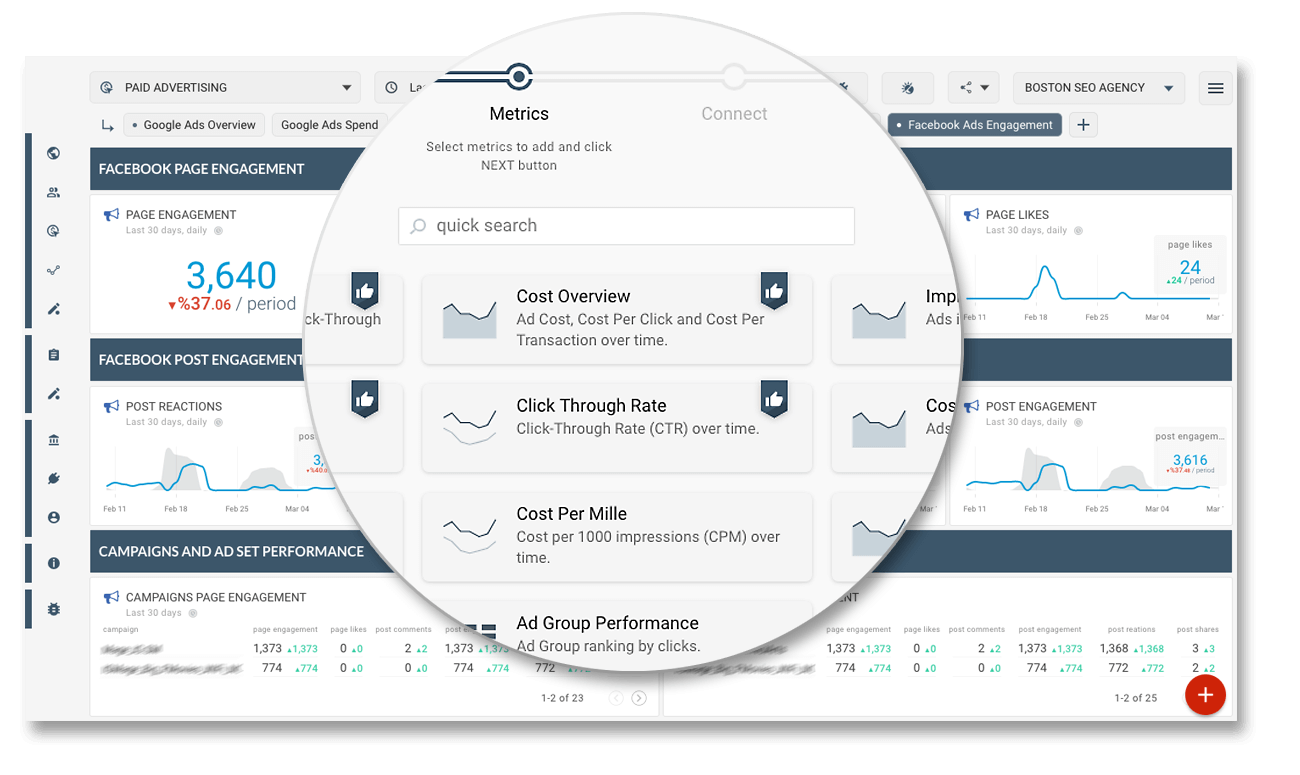Click the clock date range icon

pos(392,88)
